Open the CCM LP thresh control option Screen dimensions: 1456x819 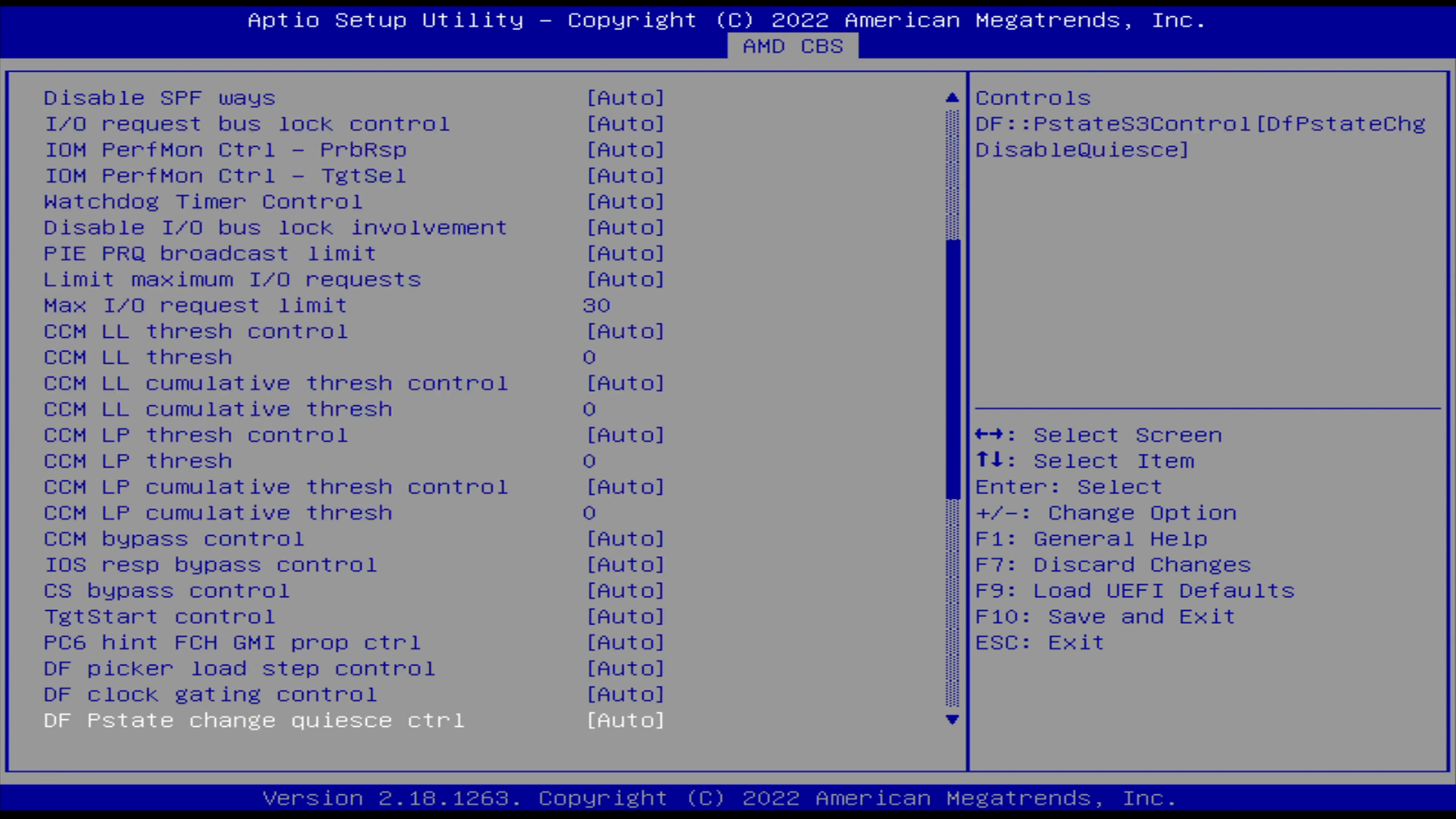tap(626, 436)
